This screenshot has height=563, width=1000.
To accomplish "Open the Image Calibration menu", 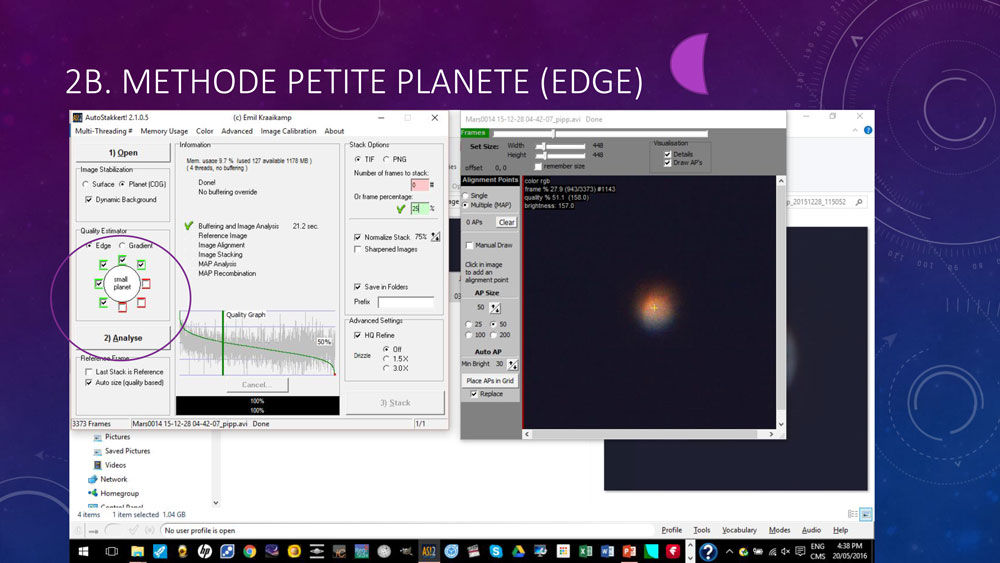I will (288, 131).
